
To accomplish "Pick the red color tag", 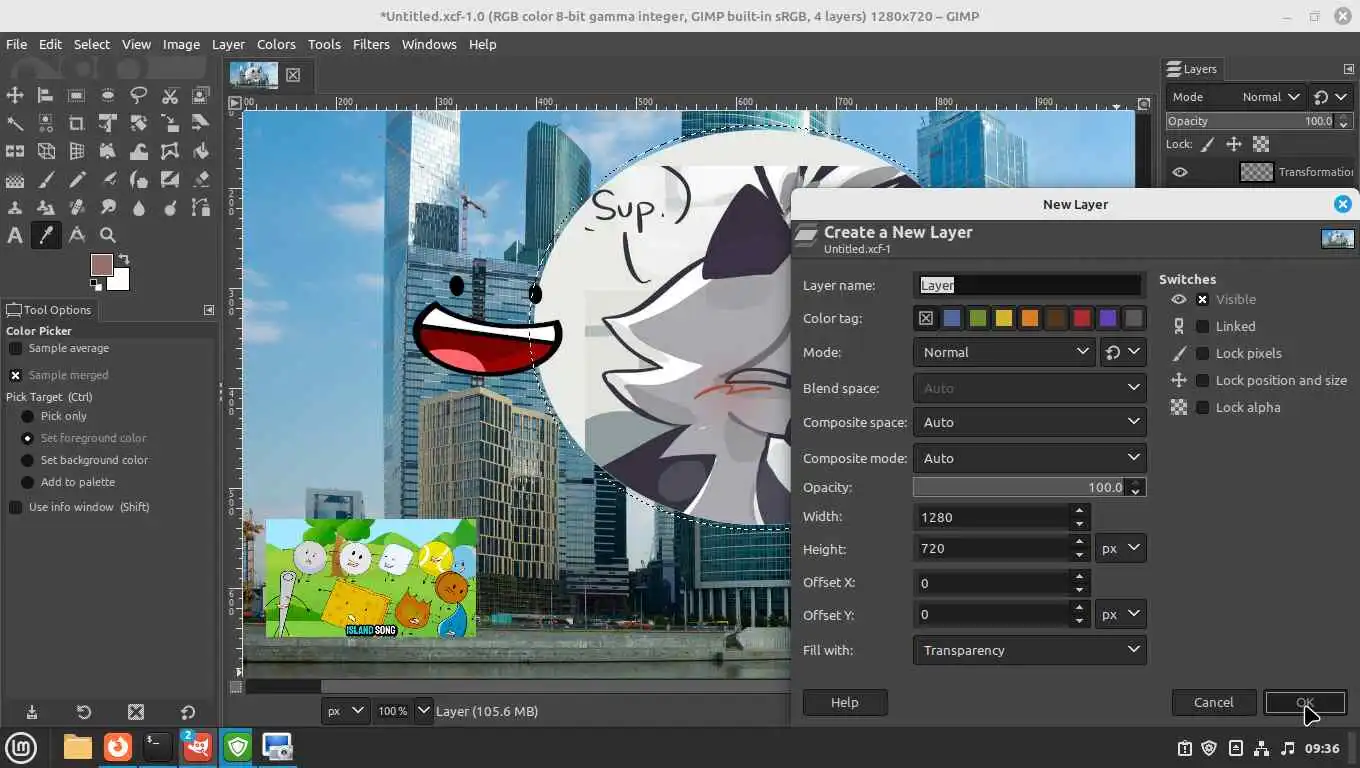I will [x=1082, y=318].
